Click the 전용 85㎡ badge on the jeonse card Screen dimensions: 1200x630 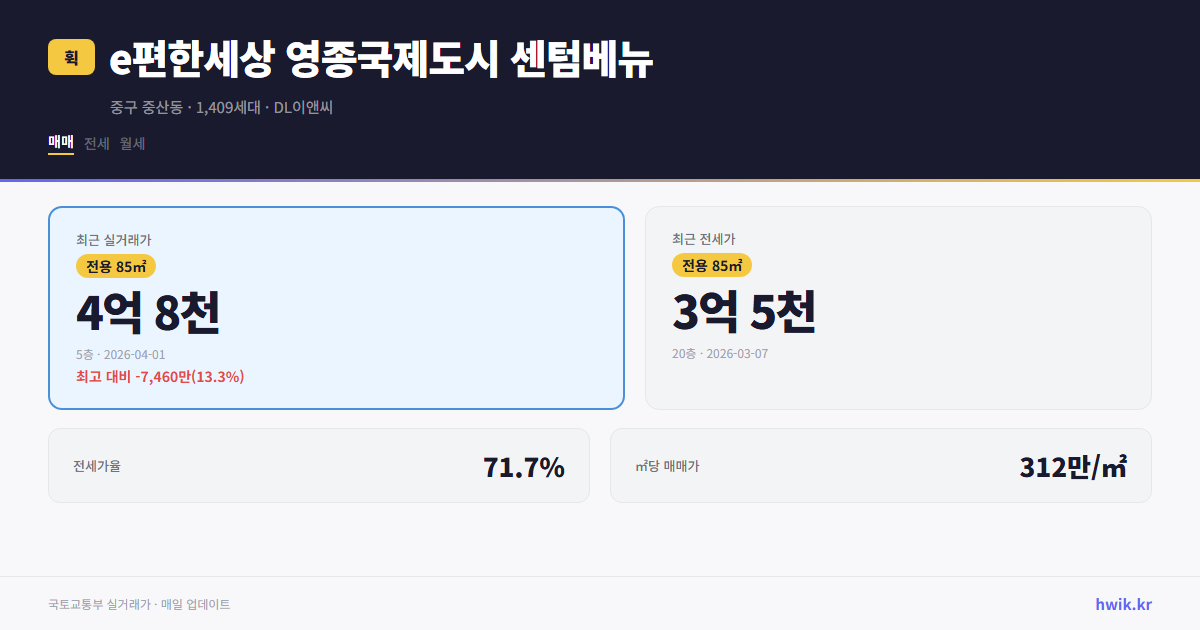point(712,266)
